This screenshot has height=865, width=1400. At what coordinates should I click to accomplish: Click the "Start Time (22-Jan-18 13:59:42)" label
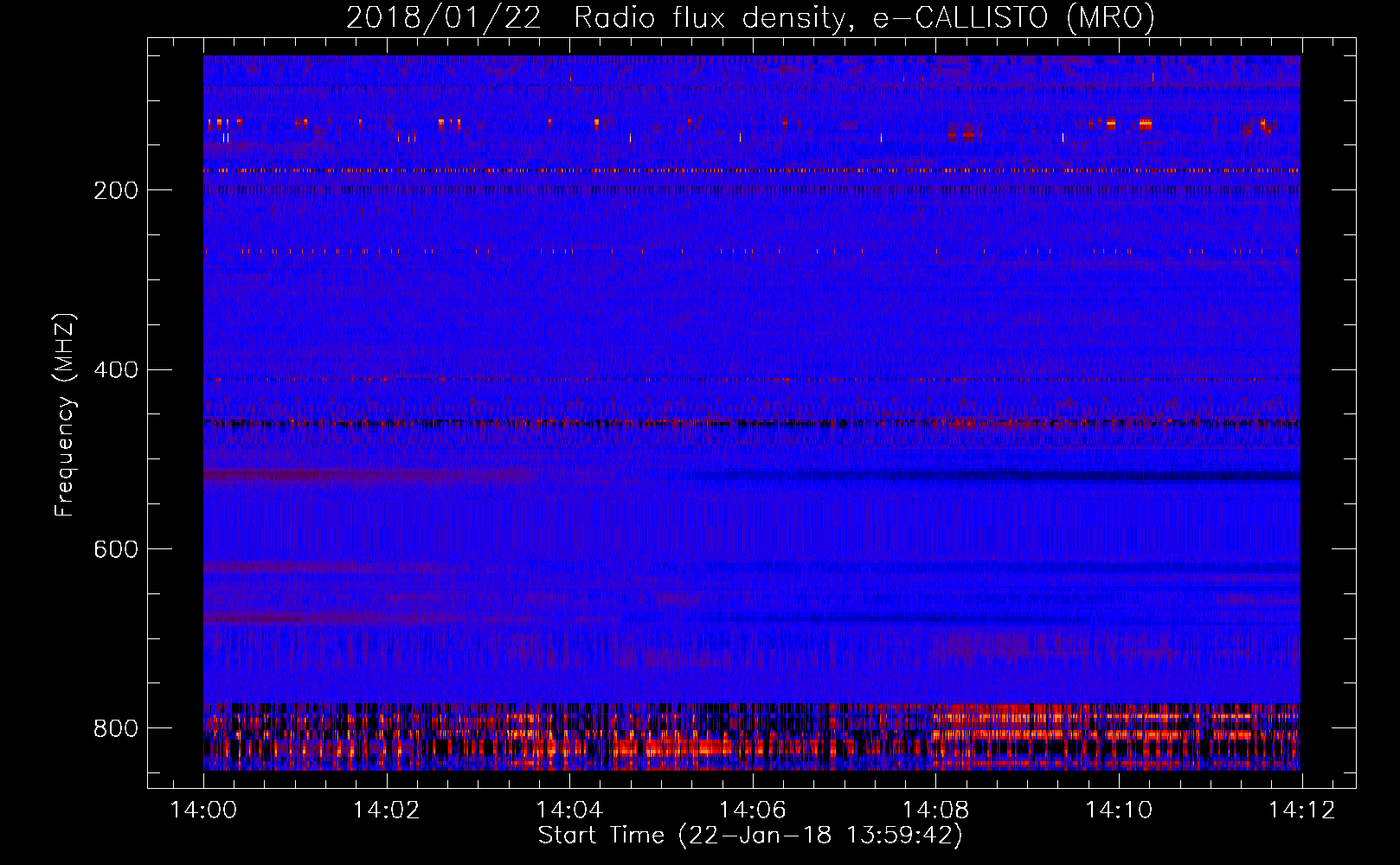pyautogui.click(x=750, y=836)
